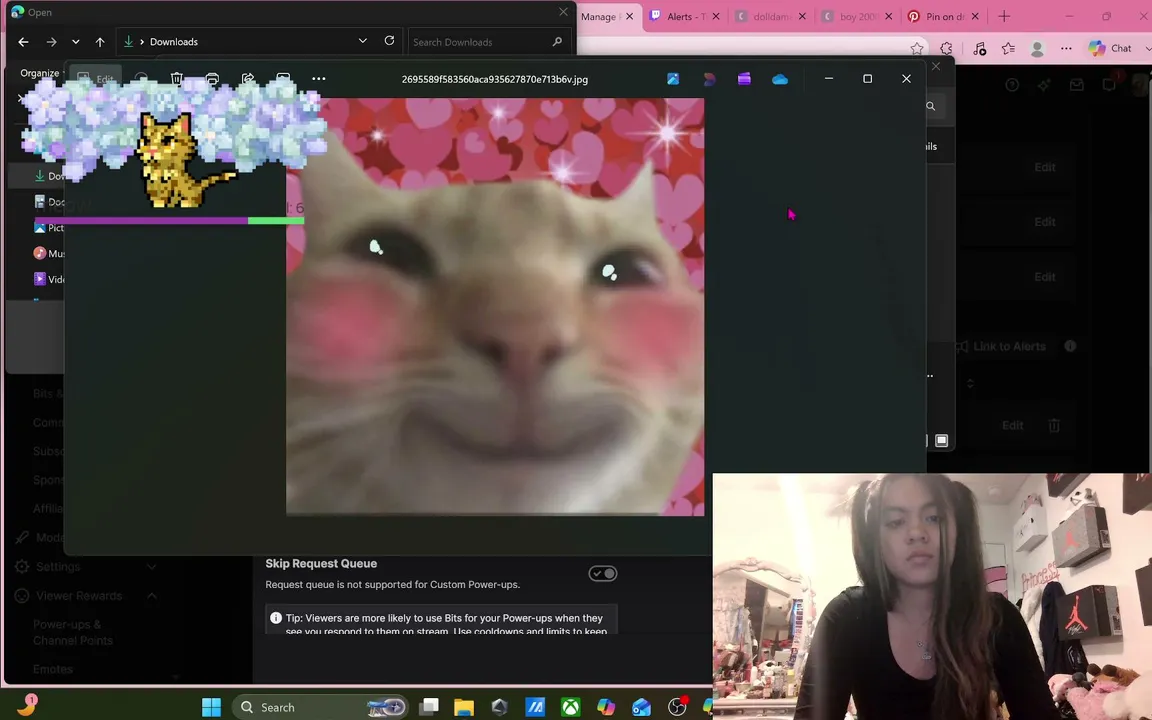Open the Windows Start menu
The width and height of the screenshot is (1152, 720).
212,707
